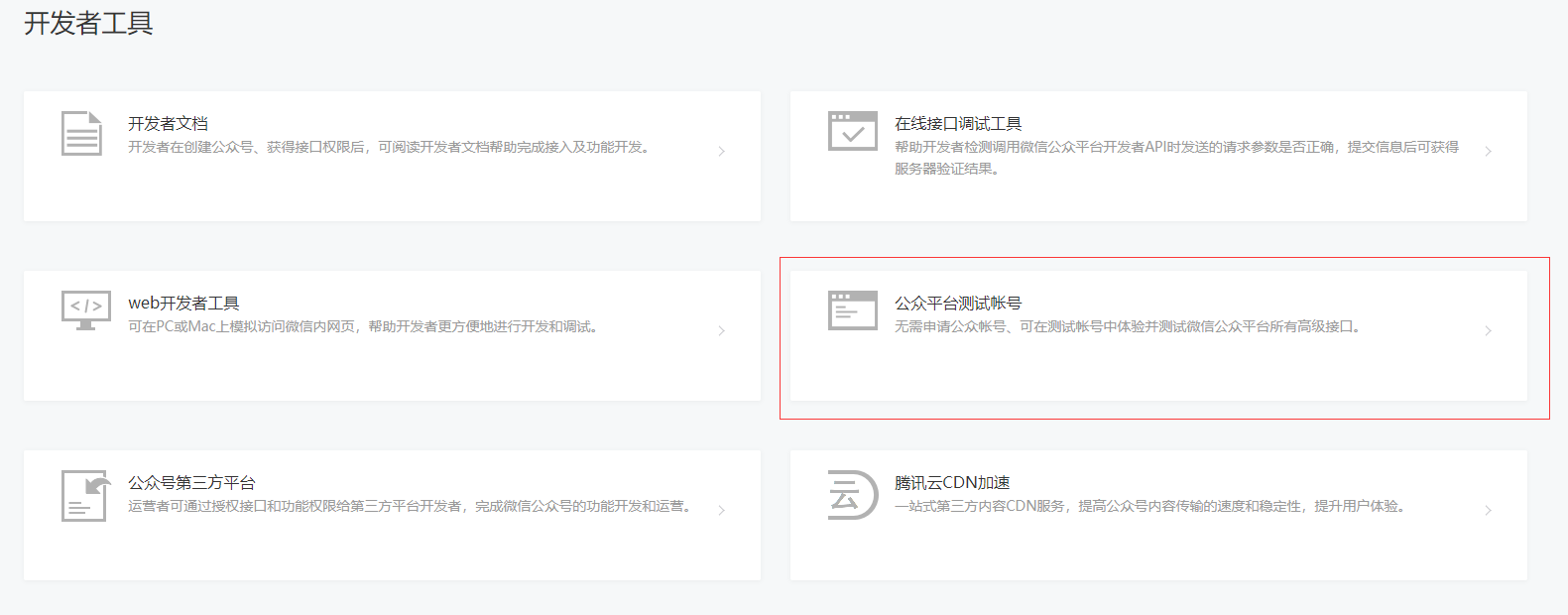Click the checkmark window icon for 在线接口调试工具
This screenshot has height=615, width=1568.
coord(853,131)
